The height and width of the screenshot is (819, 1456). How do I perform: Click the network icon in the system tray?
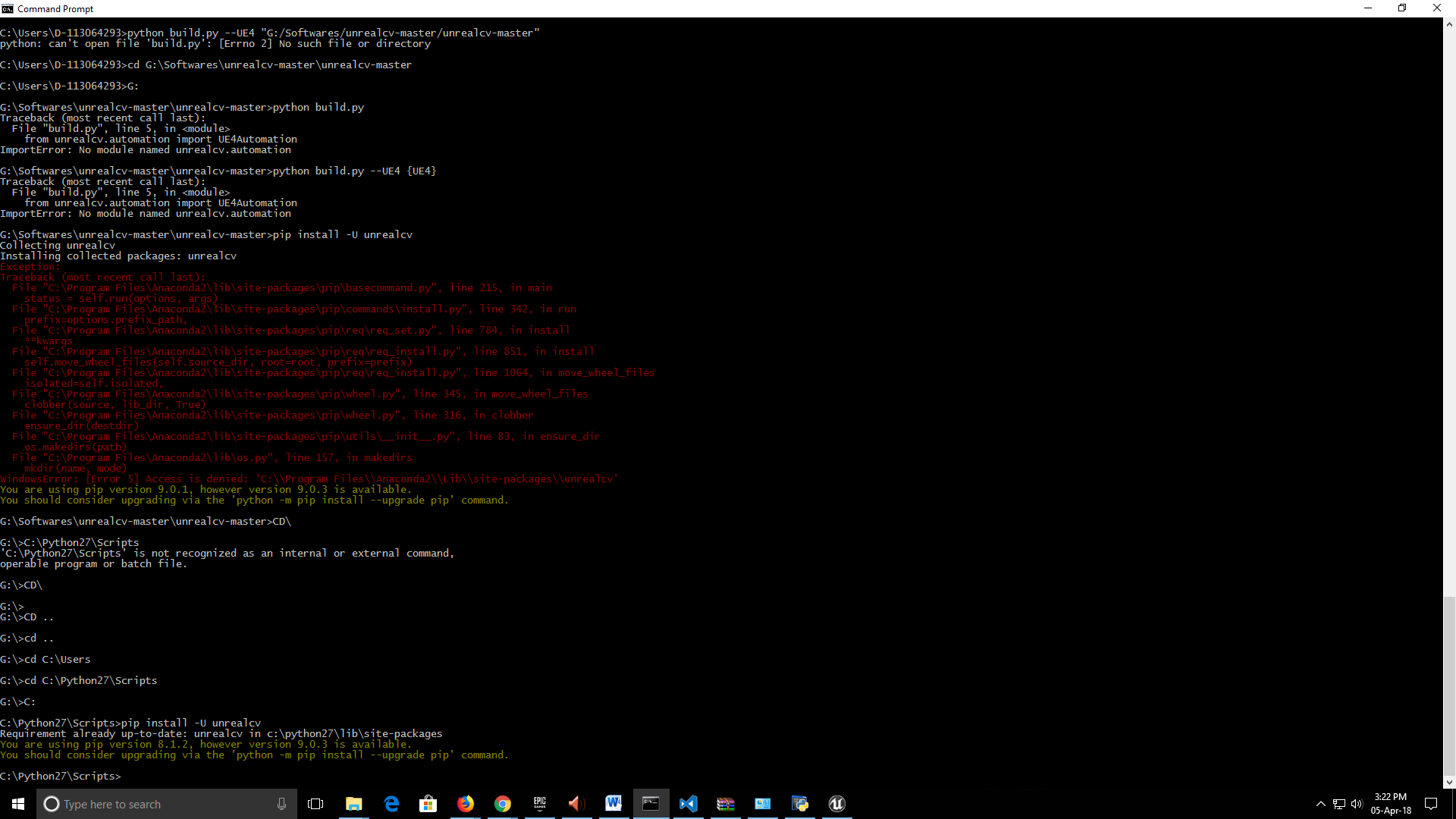tap(1339, 804)
